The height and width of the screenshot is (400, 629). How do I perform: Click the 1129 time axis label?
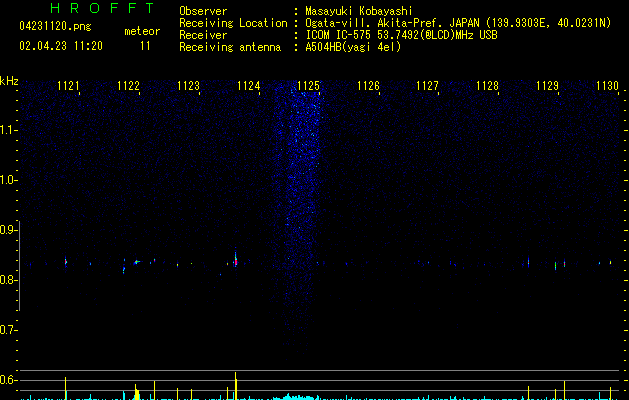(548, 86)
